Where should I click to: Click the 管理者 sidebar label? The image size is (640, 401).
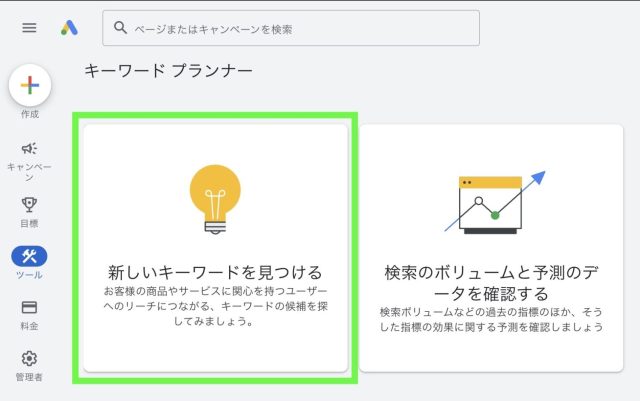29,377
